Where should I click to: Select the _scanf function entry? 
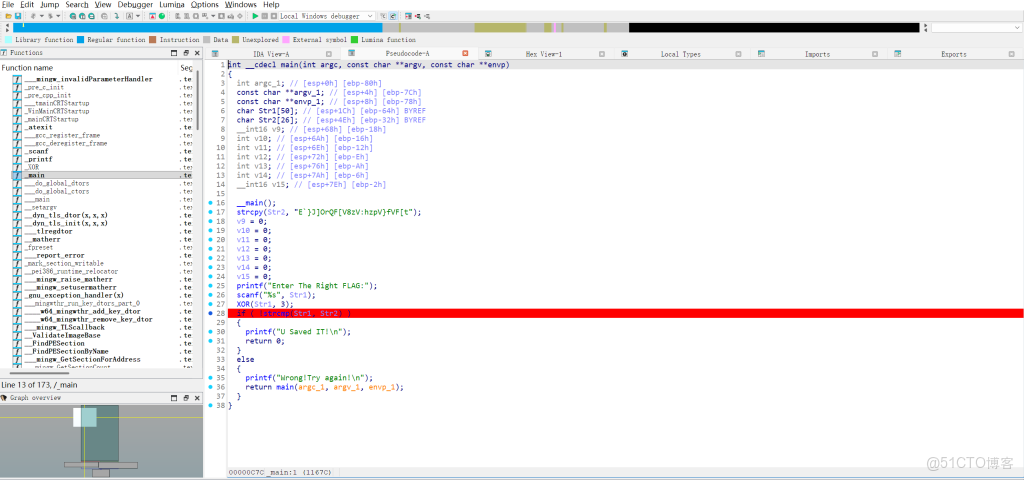[x=103, y=152]
